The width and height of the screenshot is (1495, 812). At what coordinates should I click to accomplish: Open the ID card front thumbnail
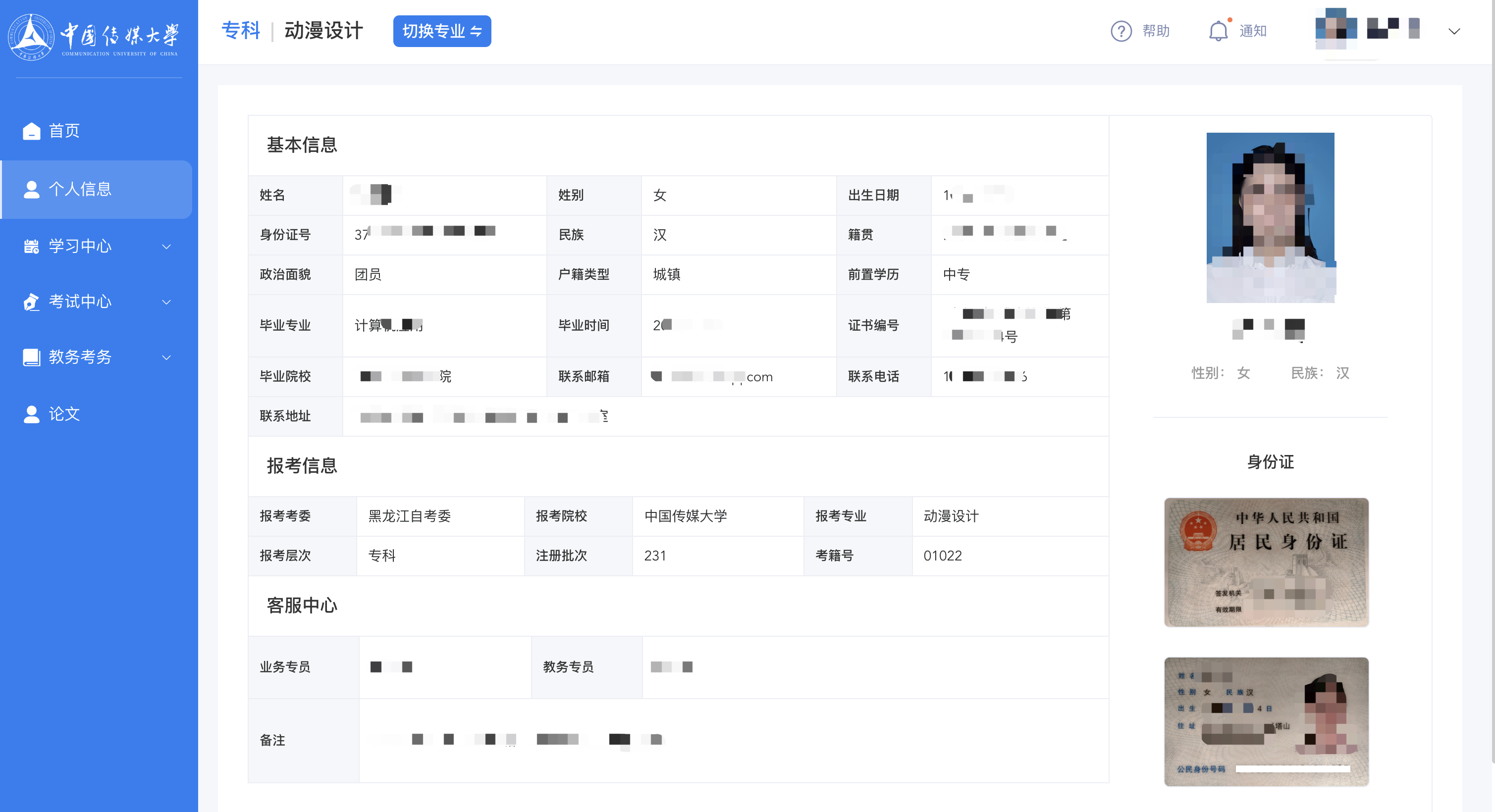pyautogui.click(x=1266, y=561)
